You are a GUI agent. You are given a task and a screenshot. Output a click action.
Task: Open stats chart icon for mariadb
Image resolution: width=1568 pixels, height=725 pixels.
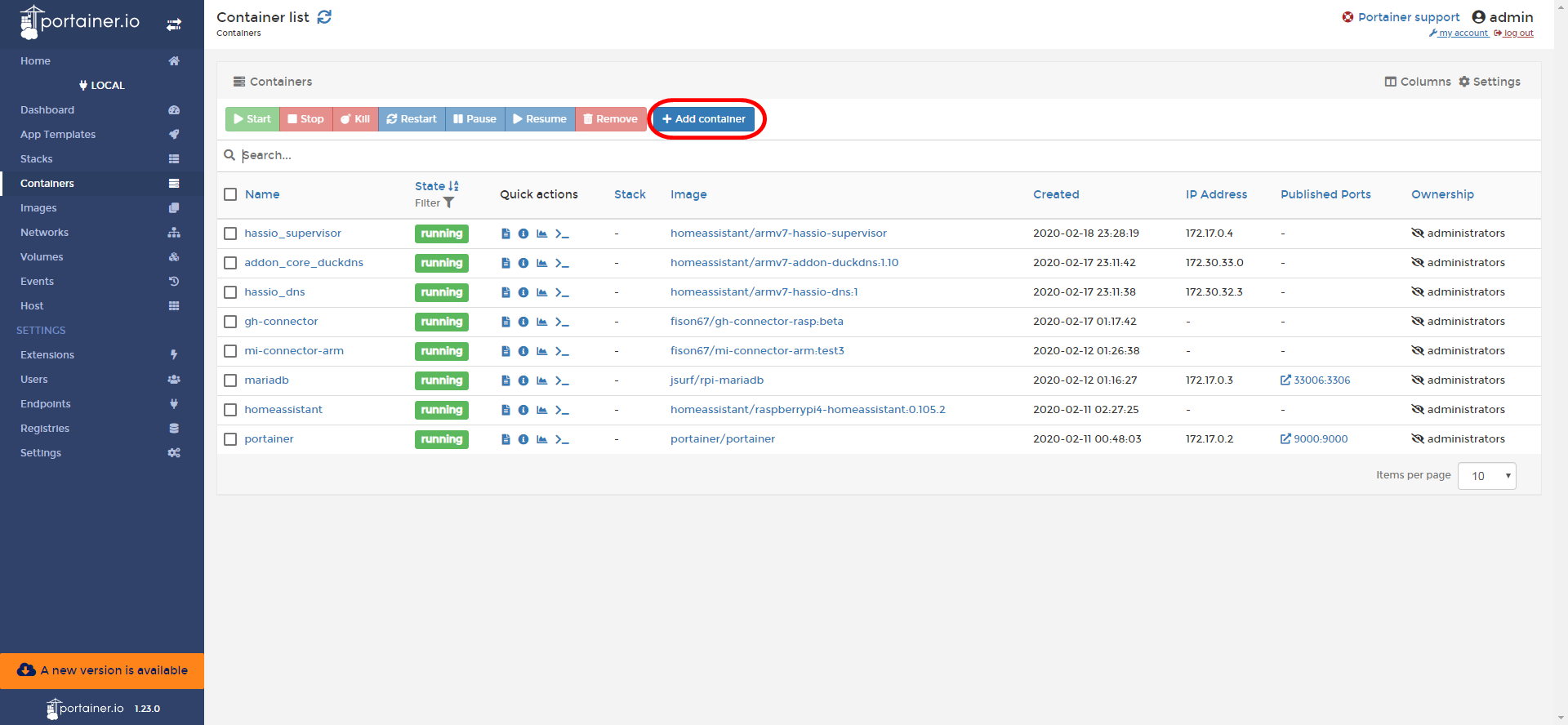click(541, 380)
